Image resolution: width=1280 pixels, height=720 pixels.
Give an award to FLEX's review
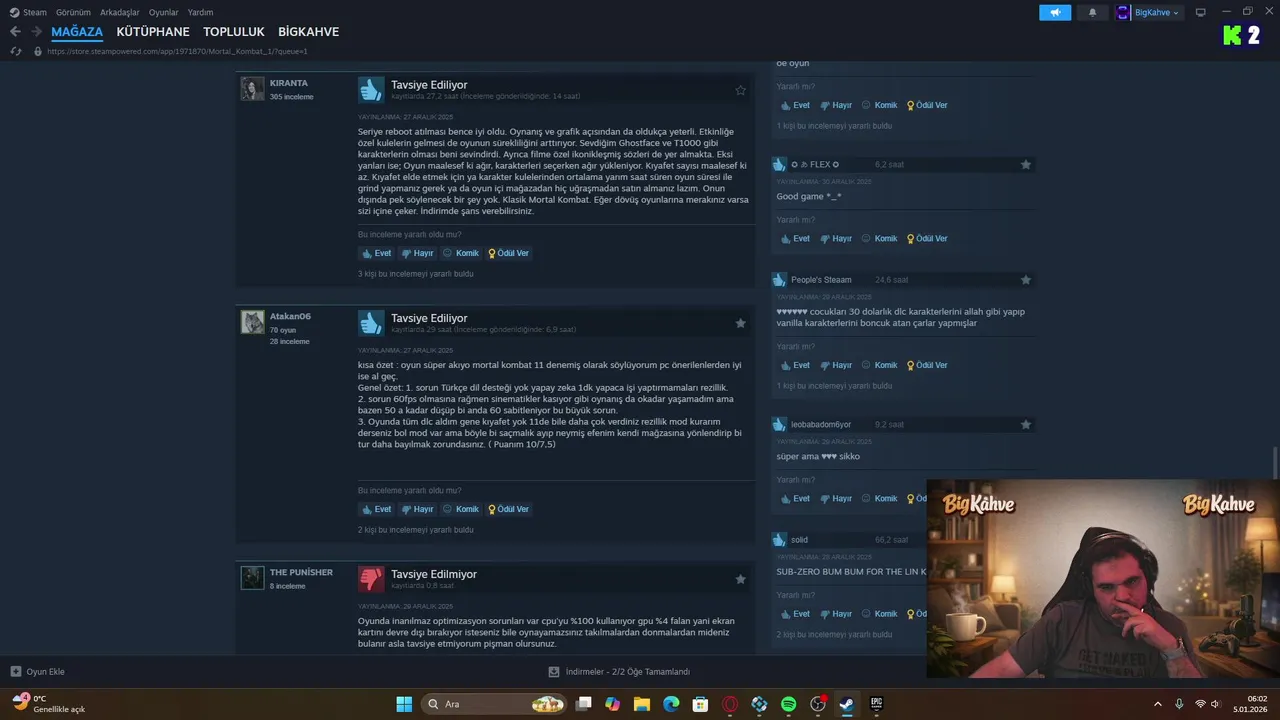927,239
